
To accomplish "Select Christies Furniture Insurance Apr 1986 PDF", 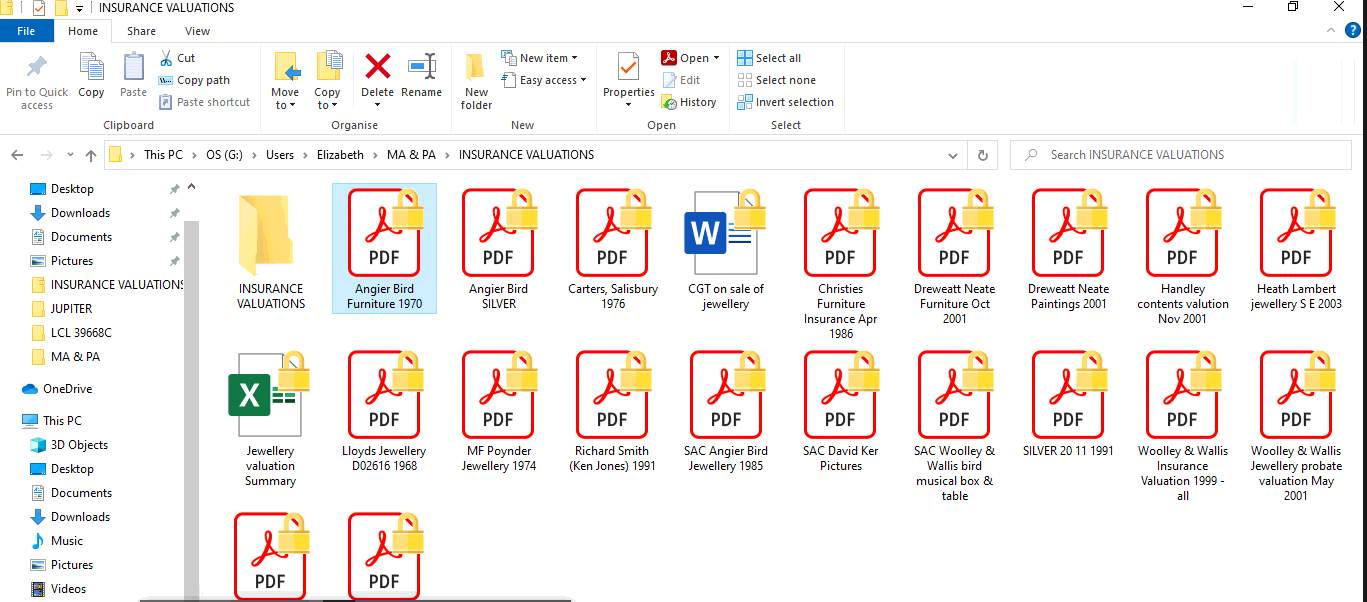I will point(840,264).
